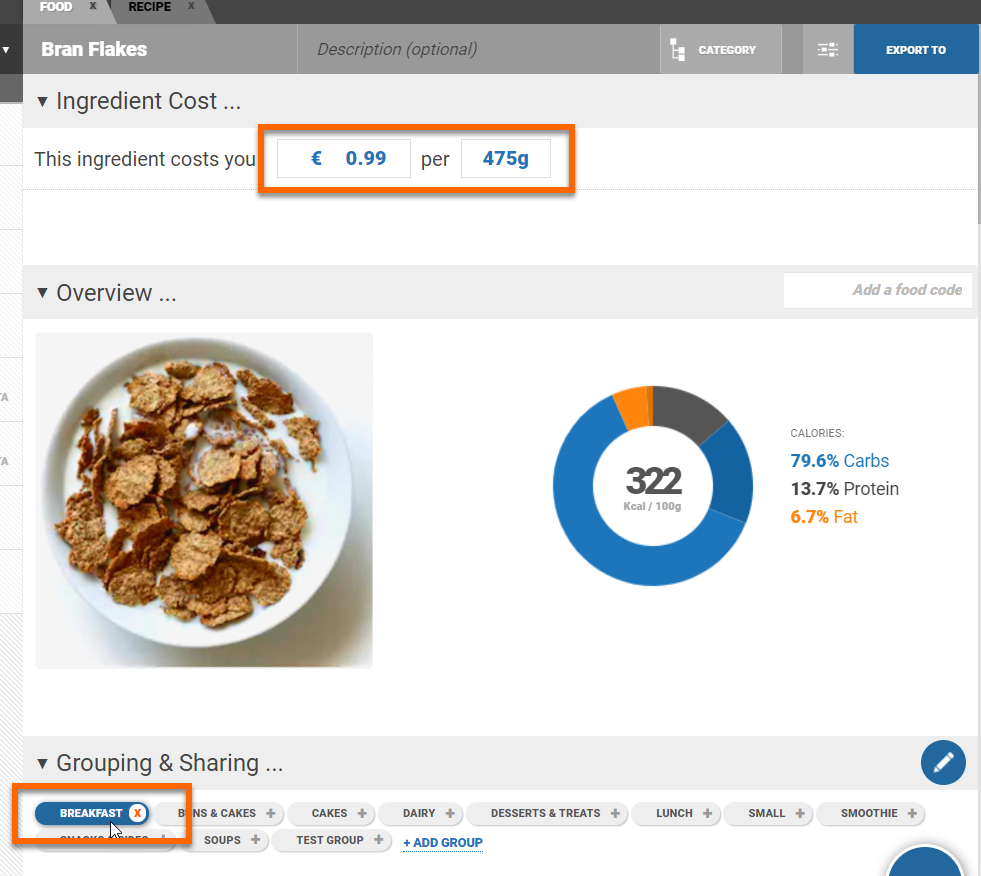Open the pencil edit icon in Grouping & Sharing
This screenshot has height=876, width=981.
[x=942, y=762]
